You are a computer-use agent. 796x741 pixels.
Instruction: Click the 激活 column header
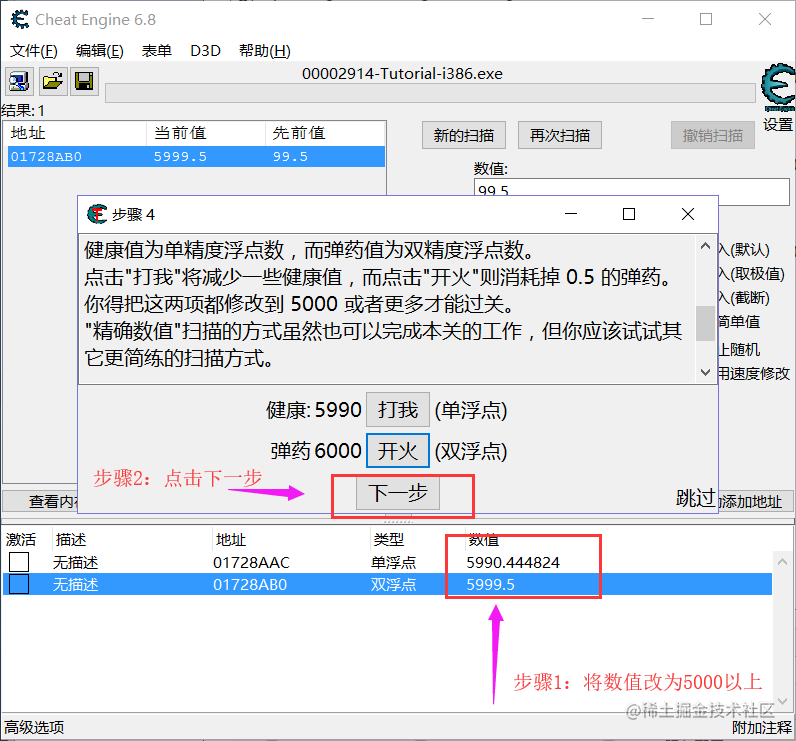[21, 540]
